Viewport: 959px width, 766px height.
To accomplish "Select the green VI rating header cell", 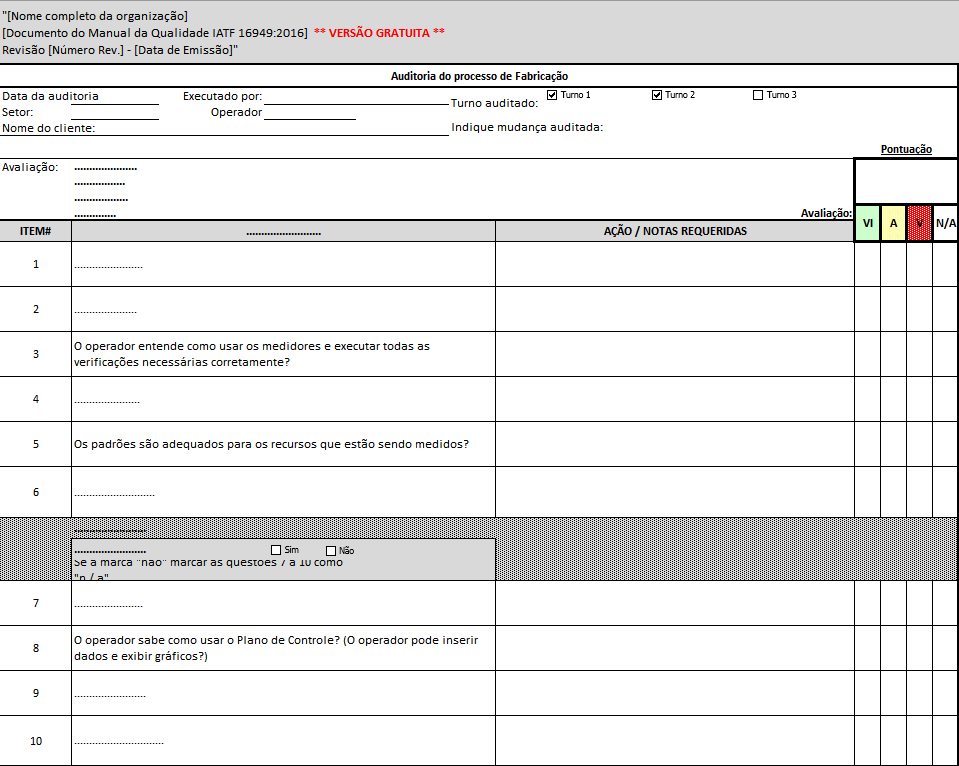I will (866, 224).
